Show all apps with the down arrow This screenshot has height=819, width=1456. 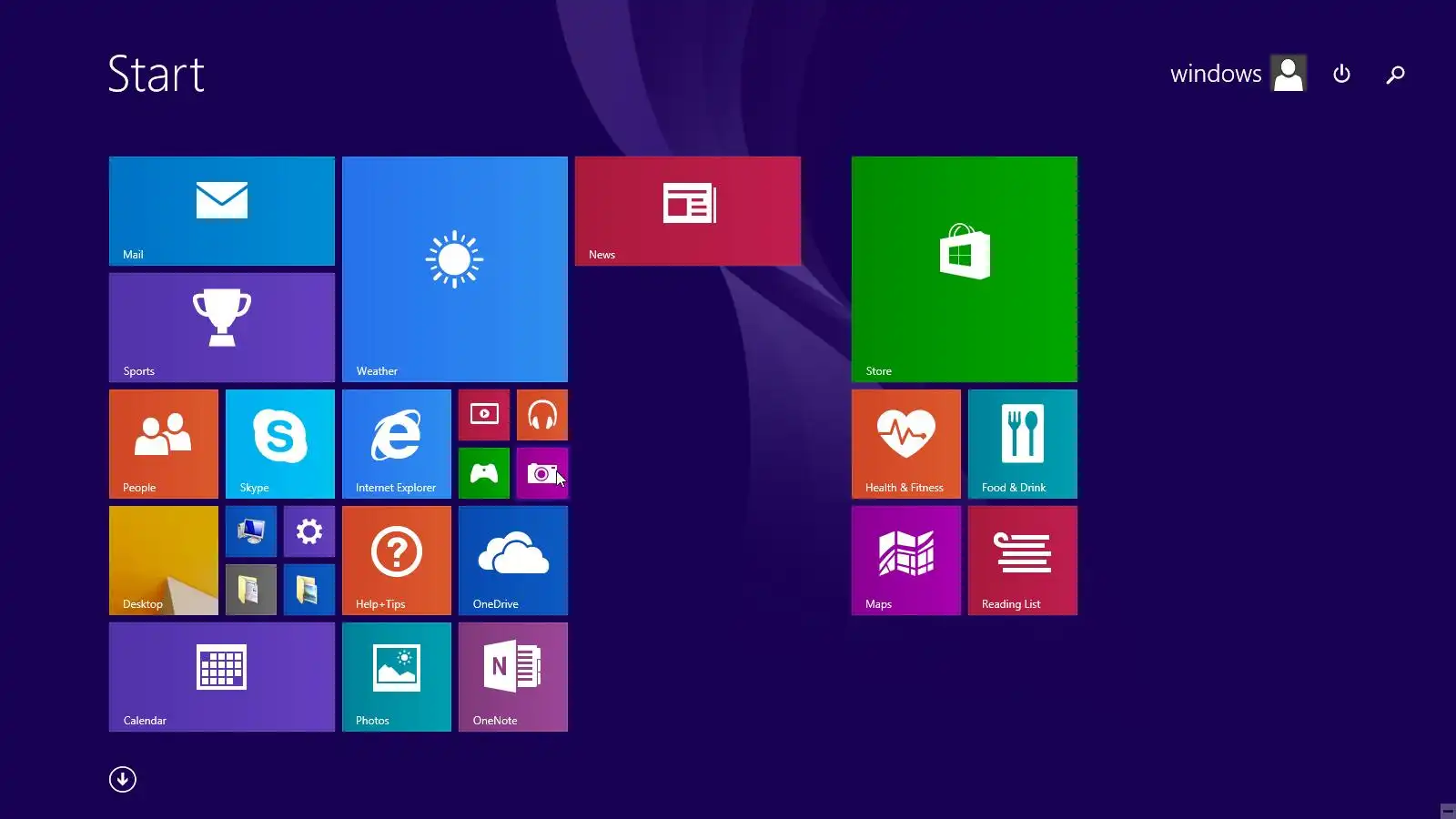(x=123, y=779)
